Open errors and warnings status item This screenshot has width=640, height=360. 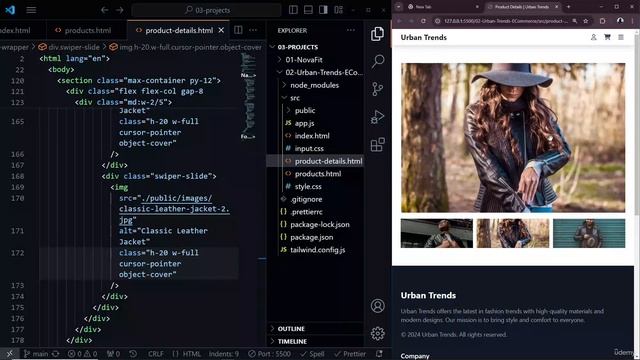point(82,354)
